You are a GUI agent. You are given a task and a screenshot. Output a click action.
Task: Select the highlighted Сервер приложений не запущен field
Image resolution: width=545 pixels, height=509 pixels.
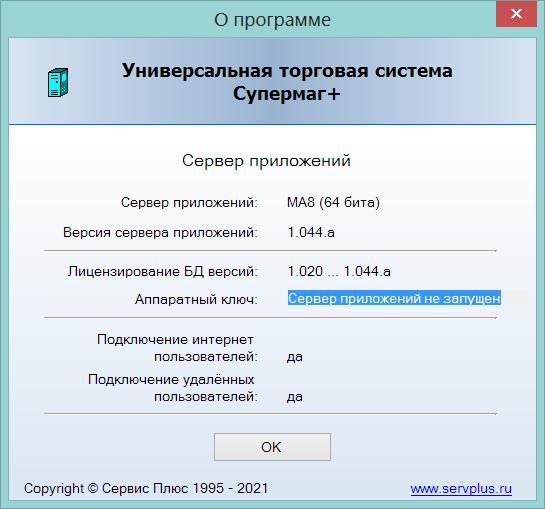click(407, 298)
